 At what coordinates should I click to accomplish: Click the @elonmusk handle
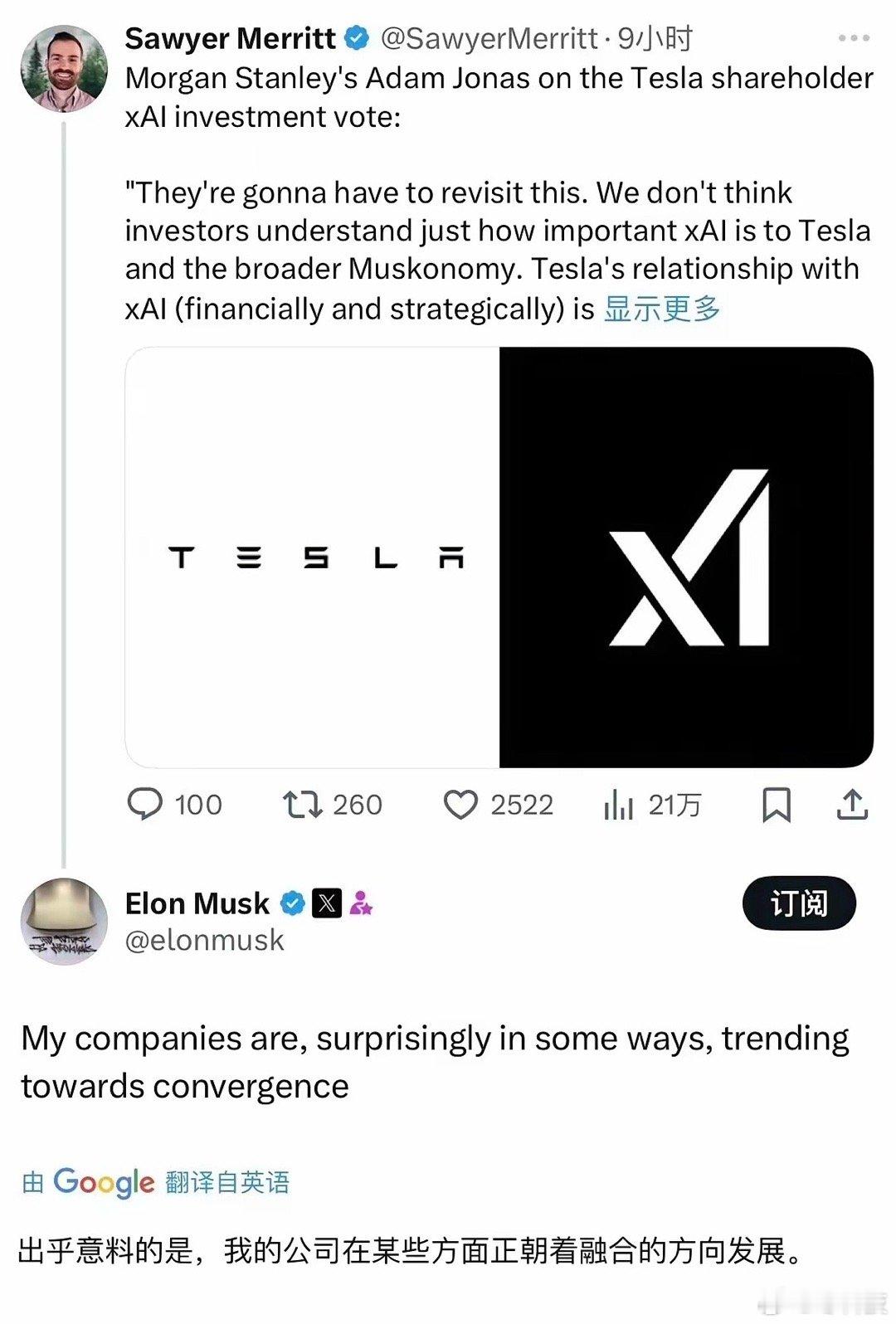pos(204,940)
